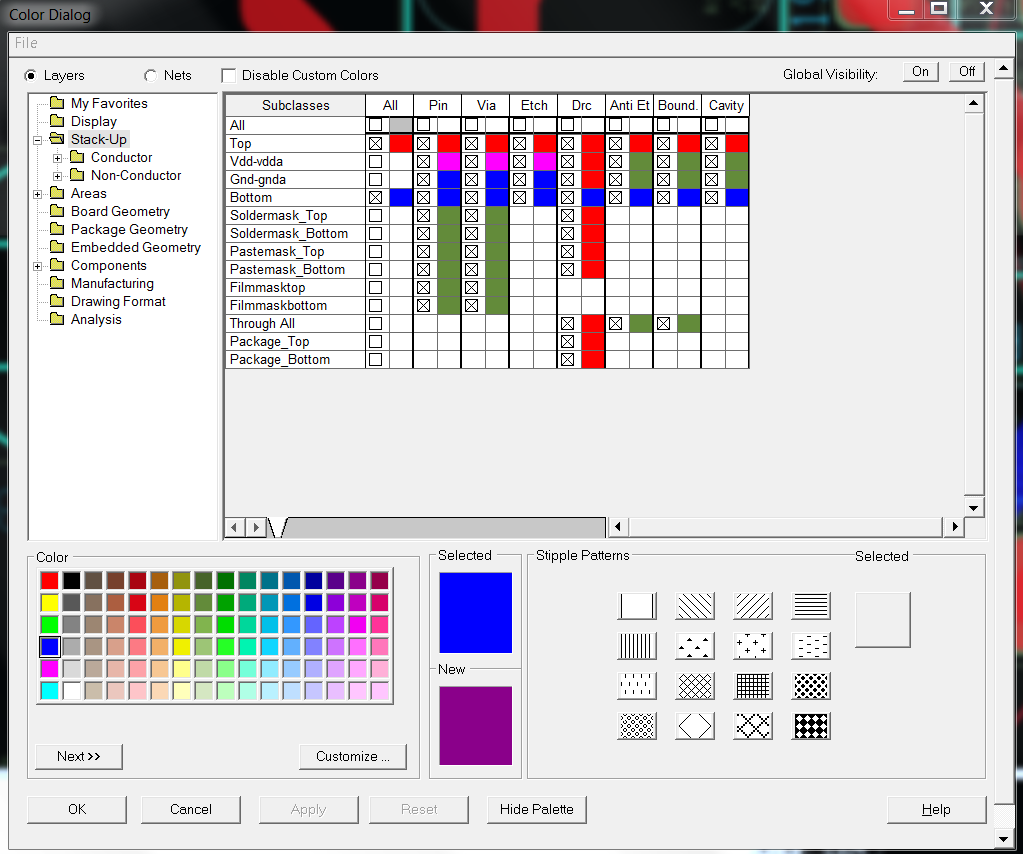This screenshot has width=1023, height=854.
Task: Expand the Areas tree node
Action: pyautogui.click(x=38, y=194)
